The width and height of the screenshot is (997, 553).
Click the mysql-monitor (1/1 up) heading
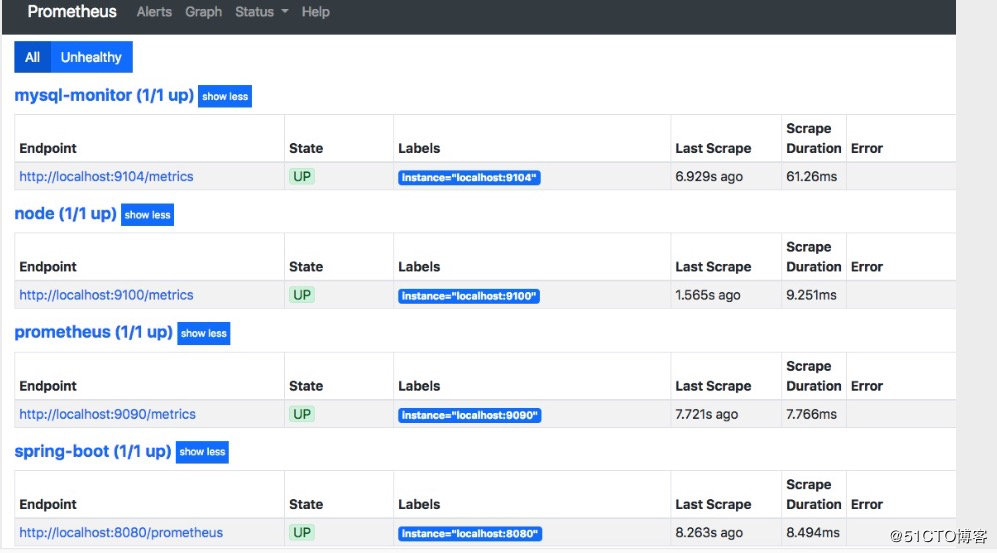[104, 96]
